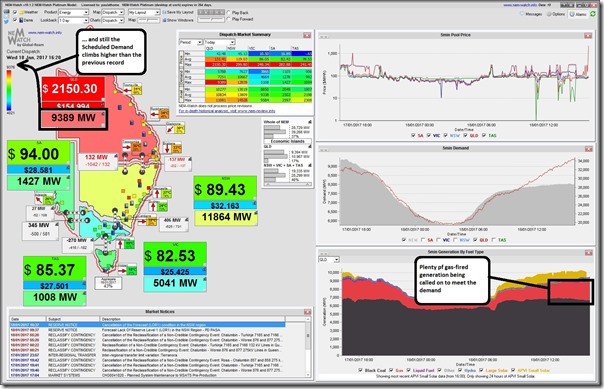Close the 5min Demand chart panel
The width and height of the screenshot is (604, 389).
point(588,149)
